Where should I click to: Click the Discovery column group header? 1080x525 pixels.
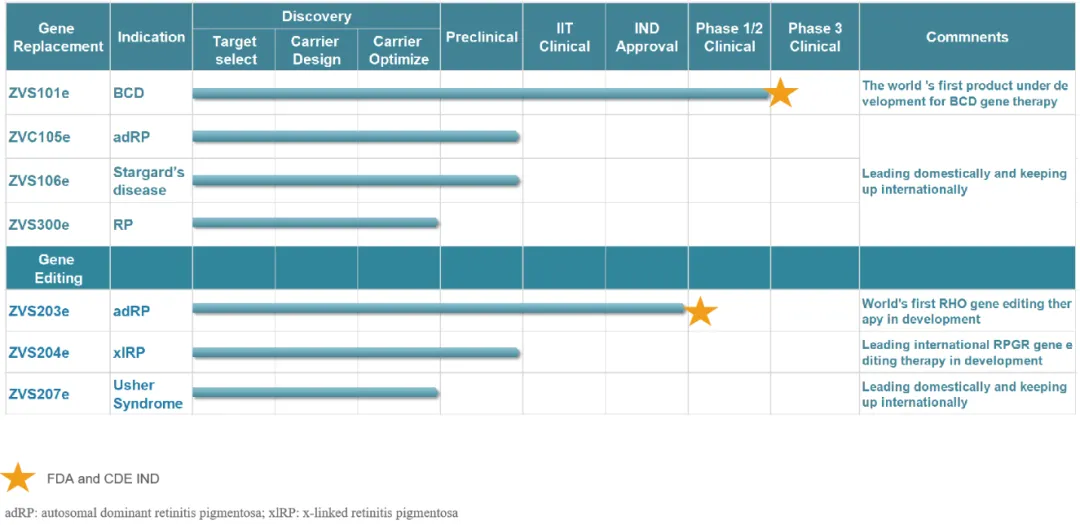pyautogui.click(x=316, y=16)
